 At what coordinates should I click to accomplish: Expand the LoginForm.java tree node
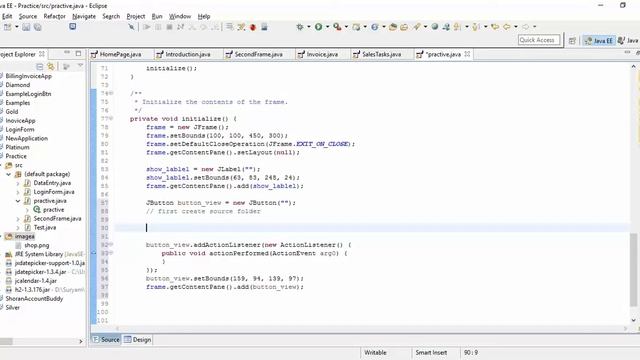coord(18,192)
